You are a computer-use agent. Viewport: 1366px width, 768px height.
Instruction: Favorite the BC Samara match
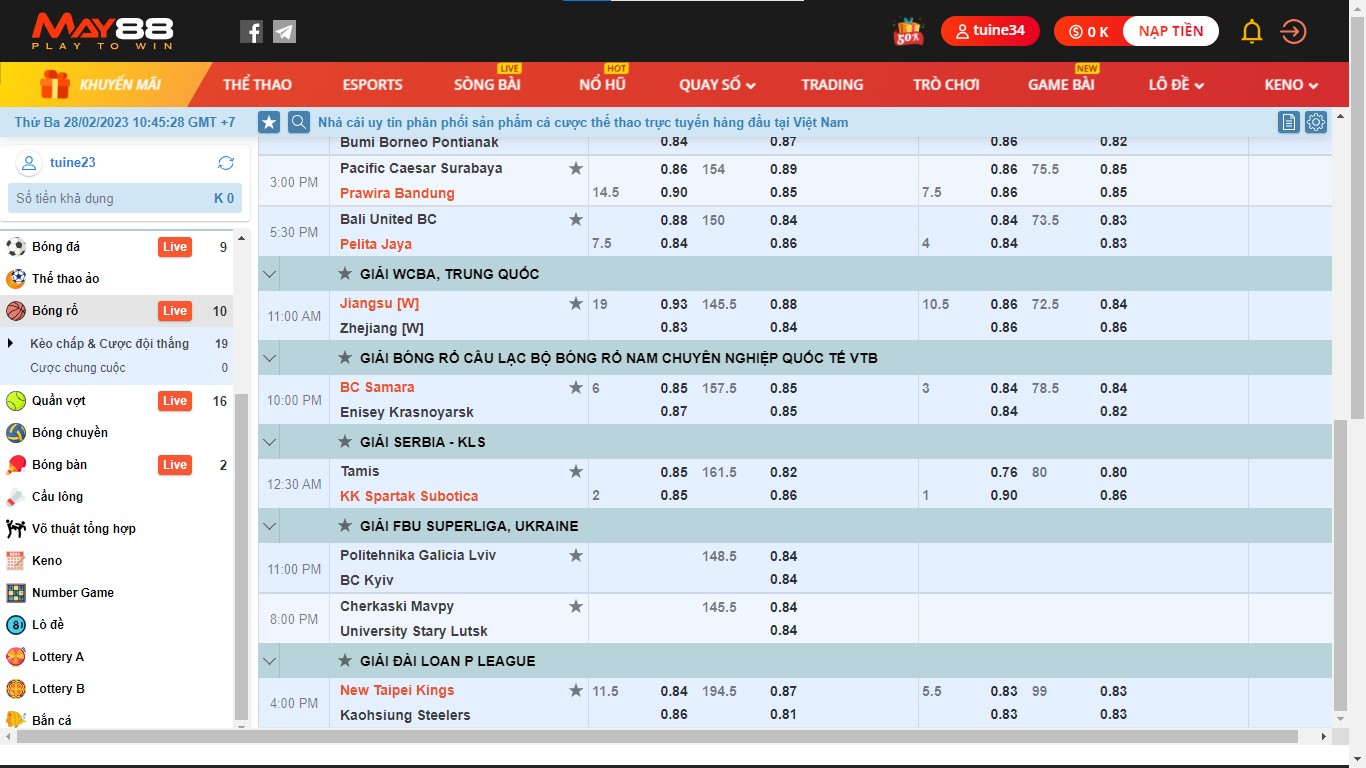576,387
